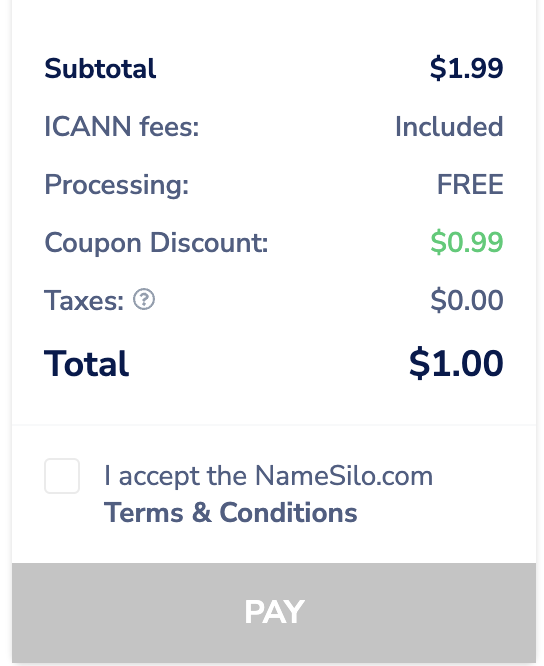Click the Taxes help question-mark icon

click(x=144, y=299)
